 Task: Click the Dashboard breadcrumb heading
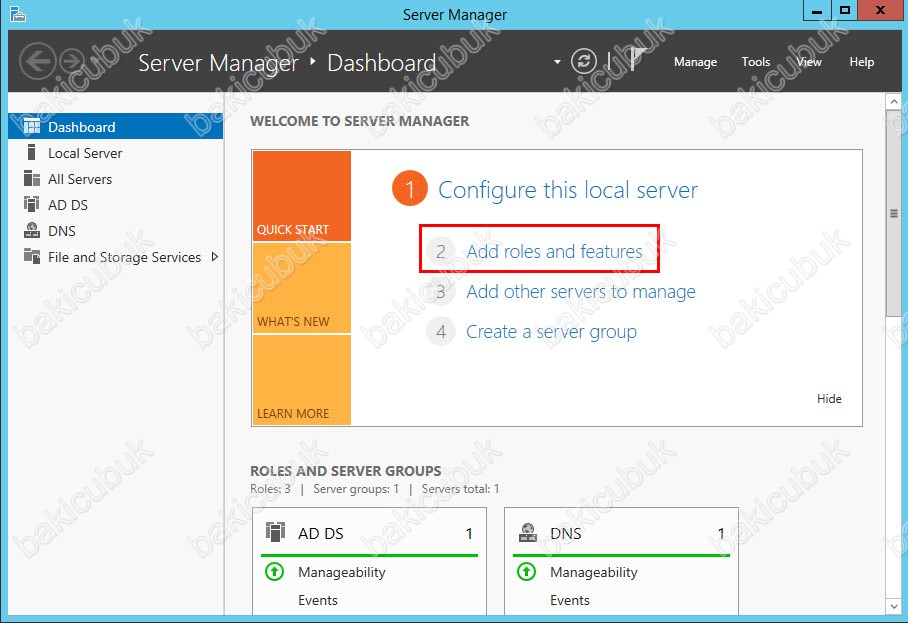(x=382, y=63)
